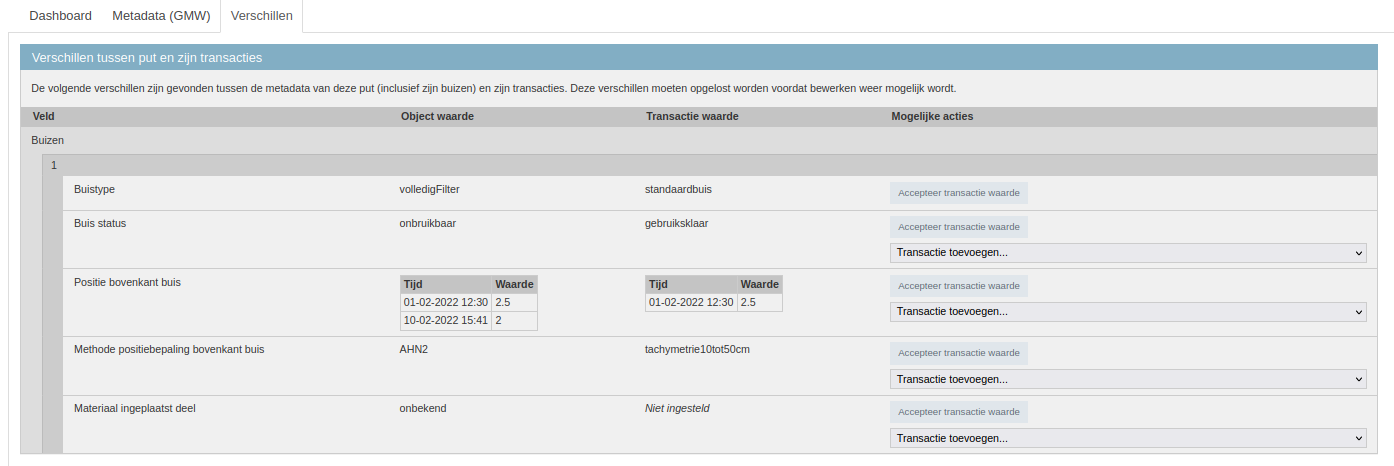Open Transactie toevoegen dropdown for Buis status

[1127, 253]
